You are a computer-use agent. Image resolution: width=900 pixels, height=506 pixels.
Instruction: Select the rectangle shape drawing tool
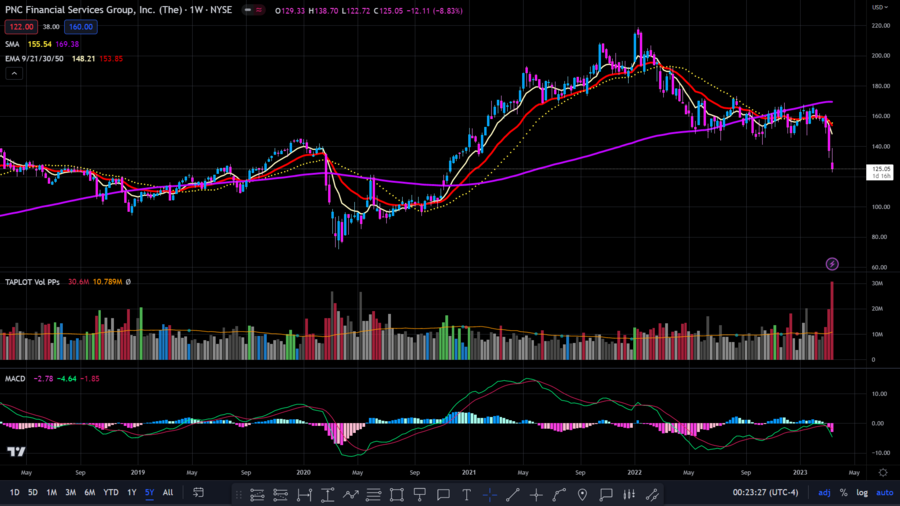tap(397, 495)
